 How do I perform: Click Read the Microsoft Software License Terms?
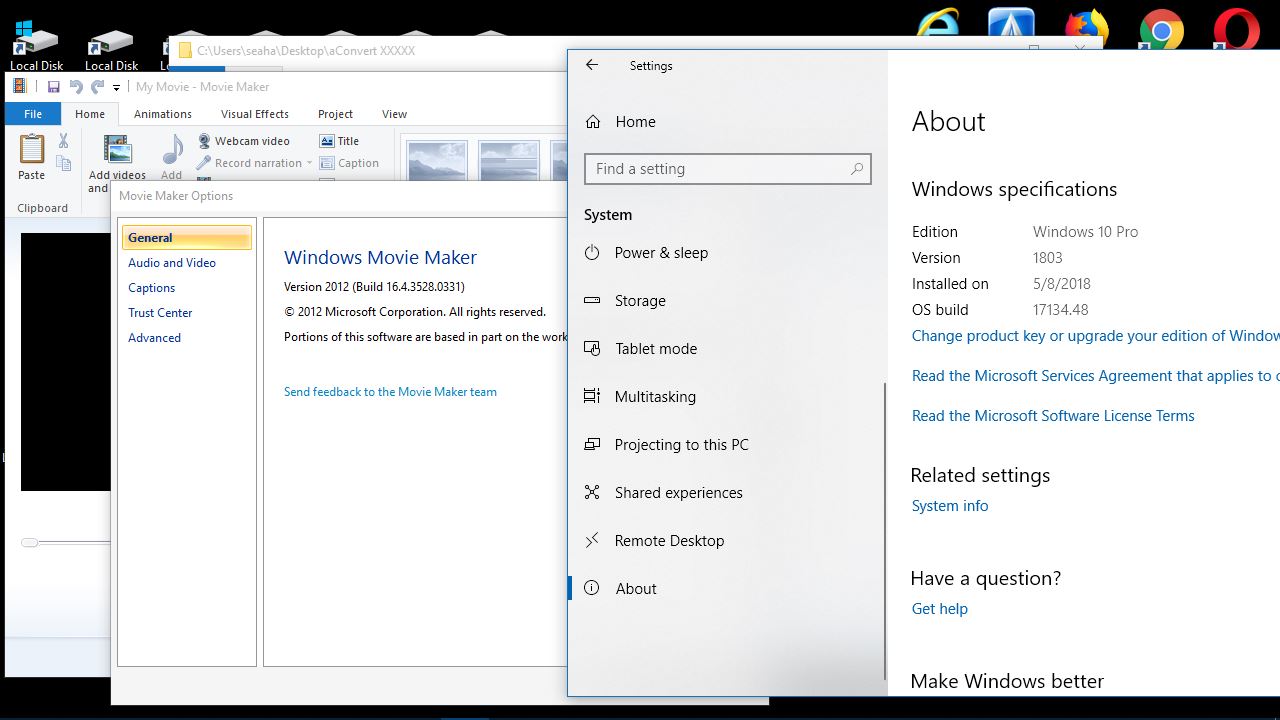pyautogui.click(x=1053, y=416)
